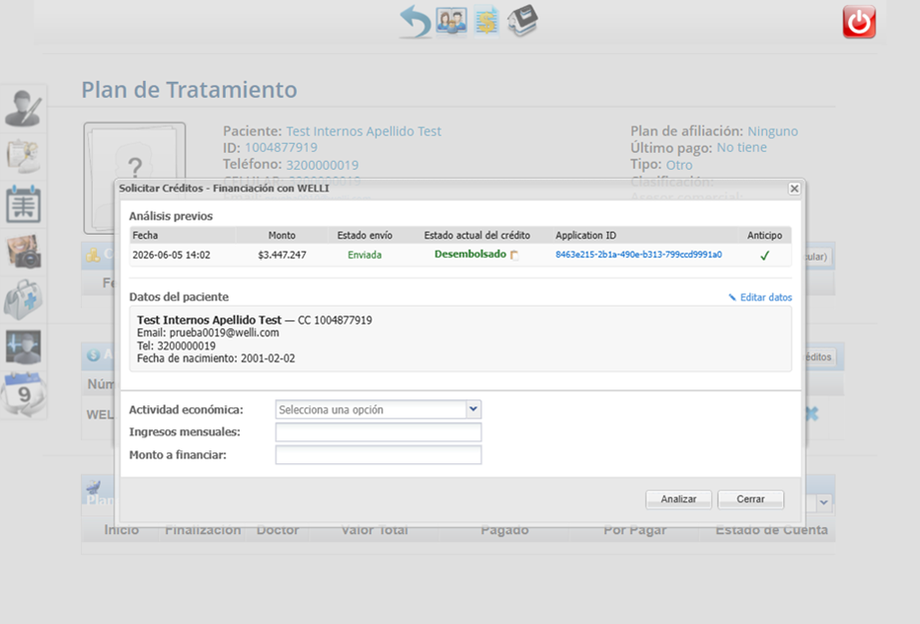920x624 pixels.
Task: Open the Application ID 8463e215 link
Action: (638, 255)
